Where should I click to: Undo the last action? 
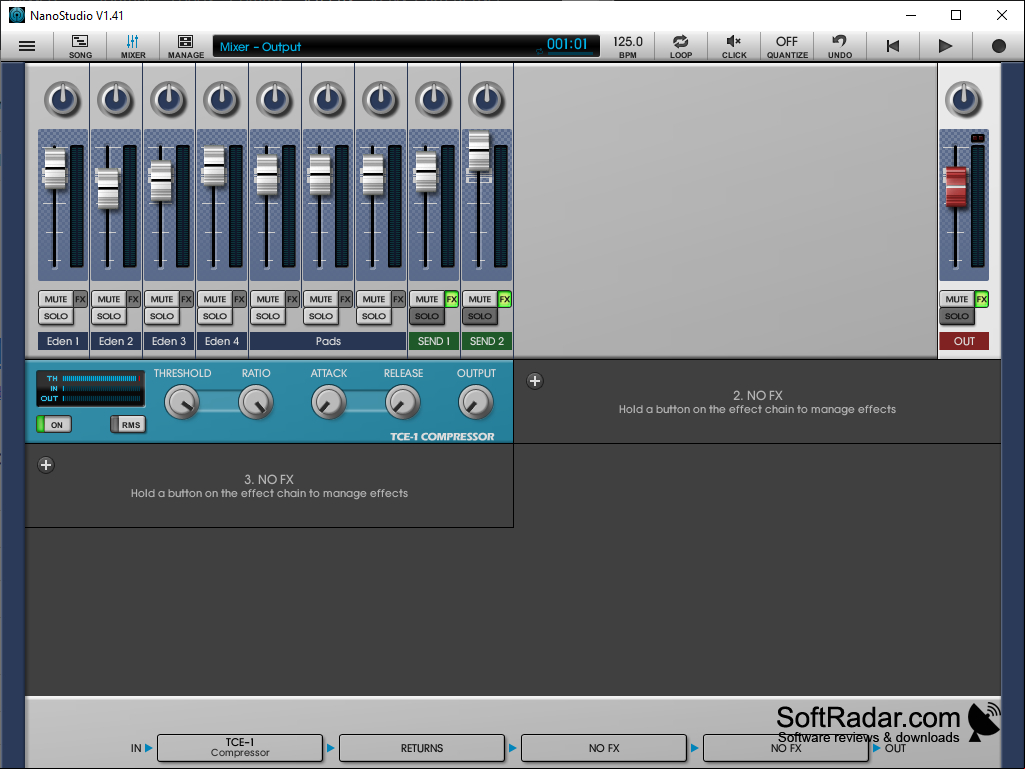pos(840,46)
